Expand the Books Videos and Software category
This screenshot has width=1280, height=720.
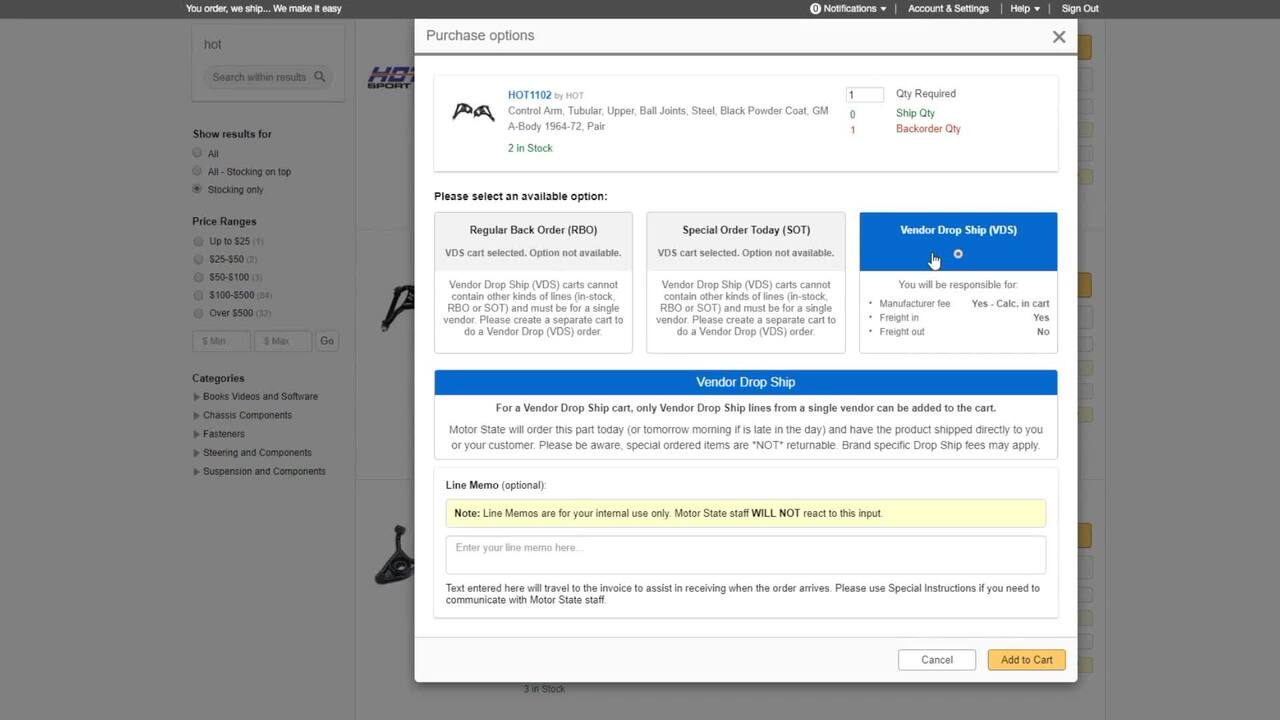(196, 397)
